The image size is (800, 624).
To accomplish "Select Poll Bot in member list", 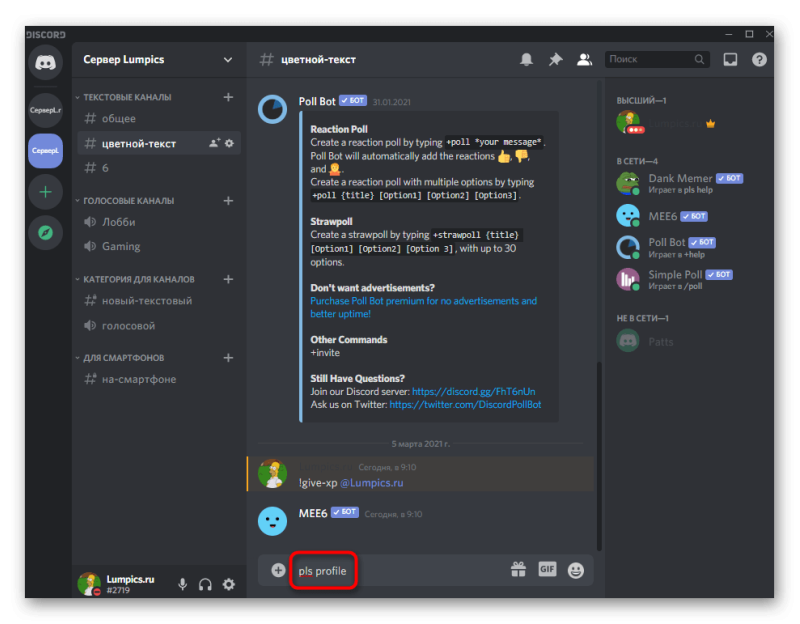I will [687, 247].
